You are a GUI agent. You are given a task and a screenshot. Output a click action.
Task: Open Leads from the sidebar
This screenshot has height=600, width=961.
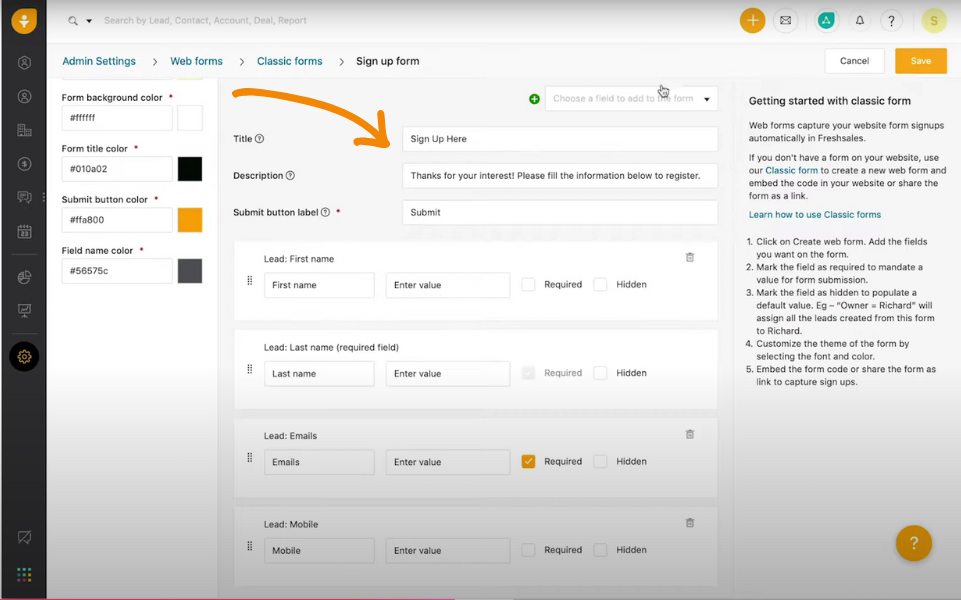coord(25,63)
